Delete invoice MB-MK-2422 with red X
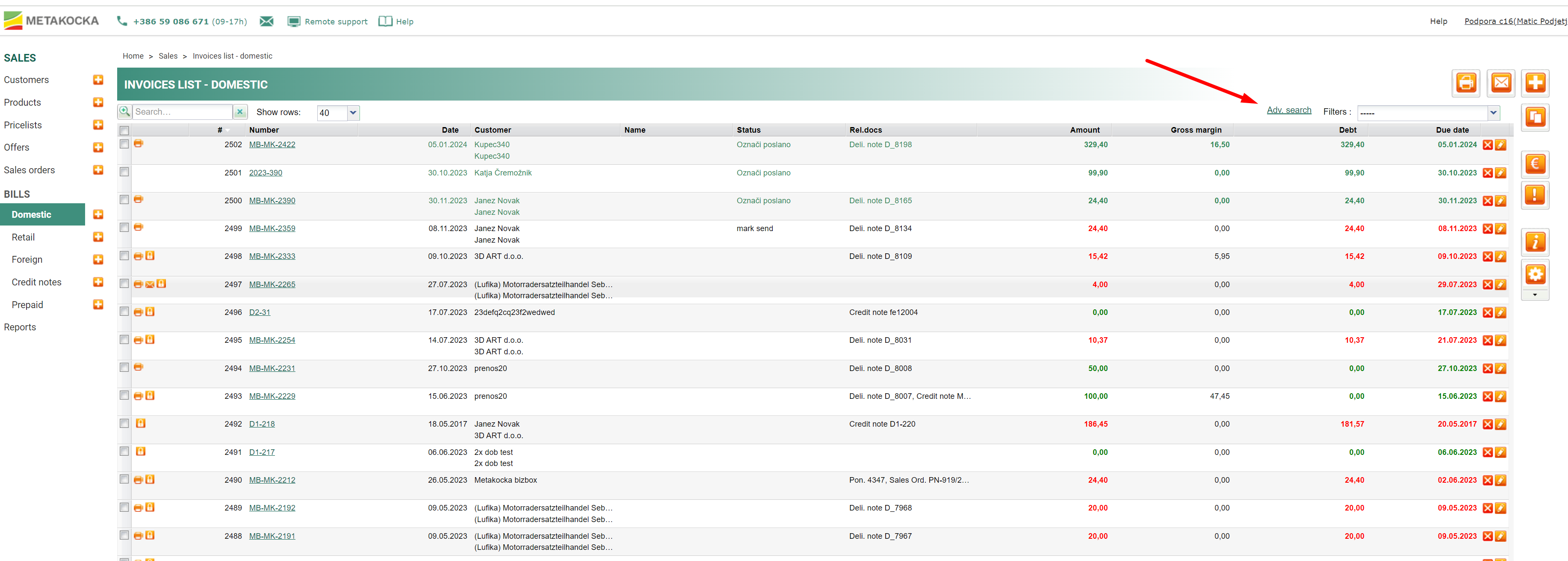The width and height of the screenshot is (1568, 561). tap(1487, 145)
